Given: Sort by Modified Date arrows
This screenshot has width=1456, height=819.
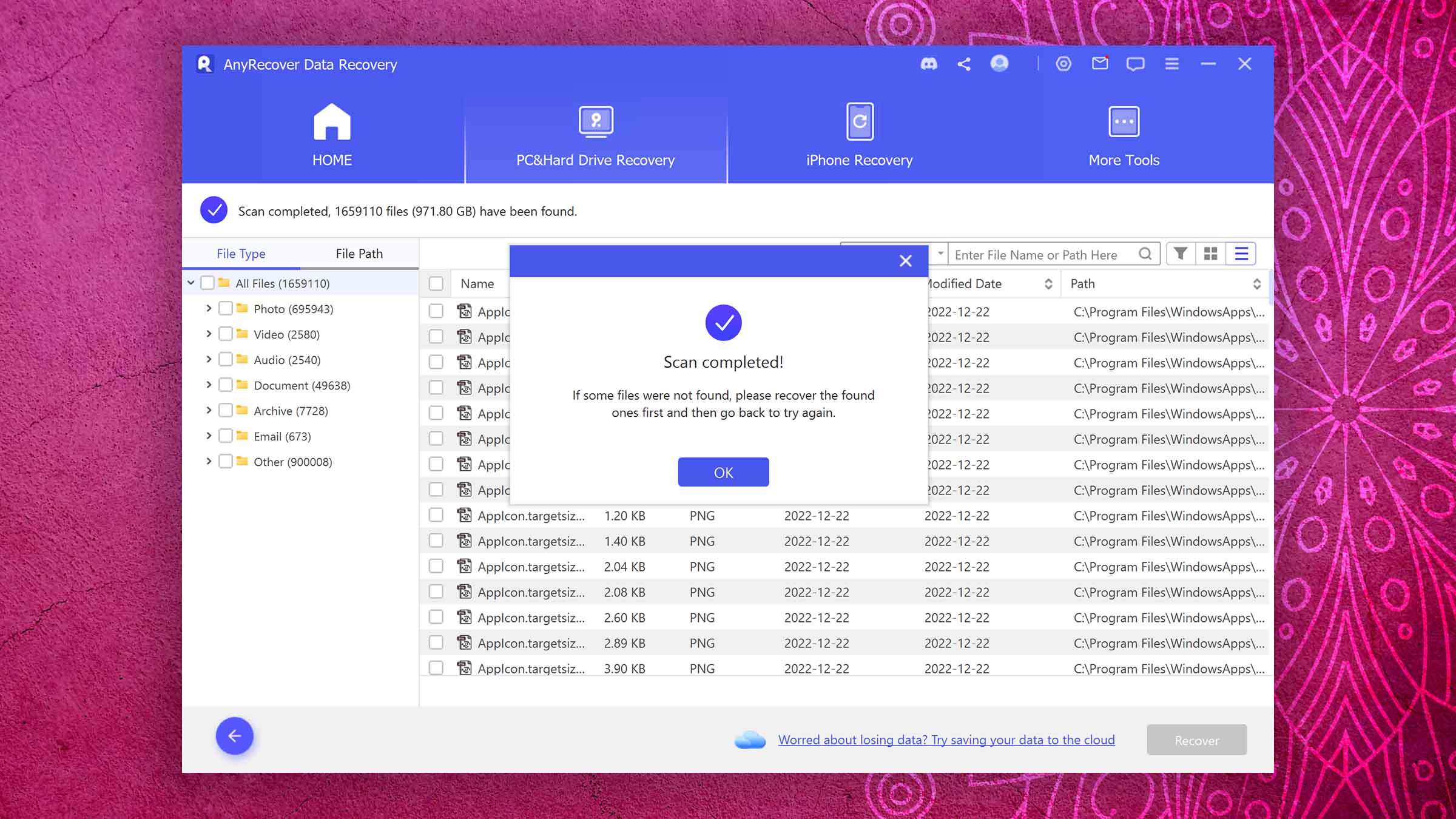Looking at the screenshot, I should point(1048,283).
